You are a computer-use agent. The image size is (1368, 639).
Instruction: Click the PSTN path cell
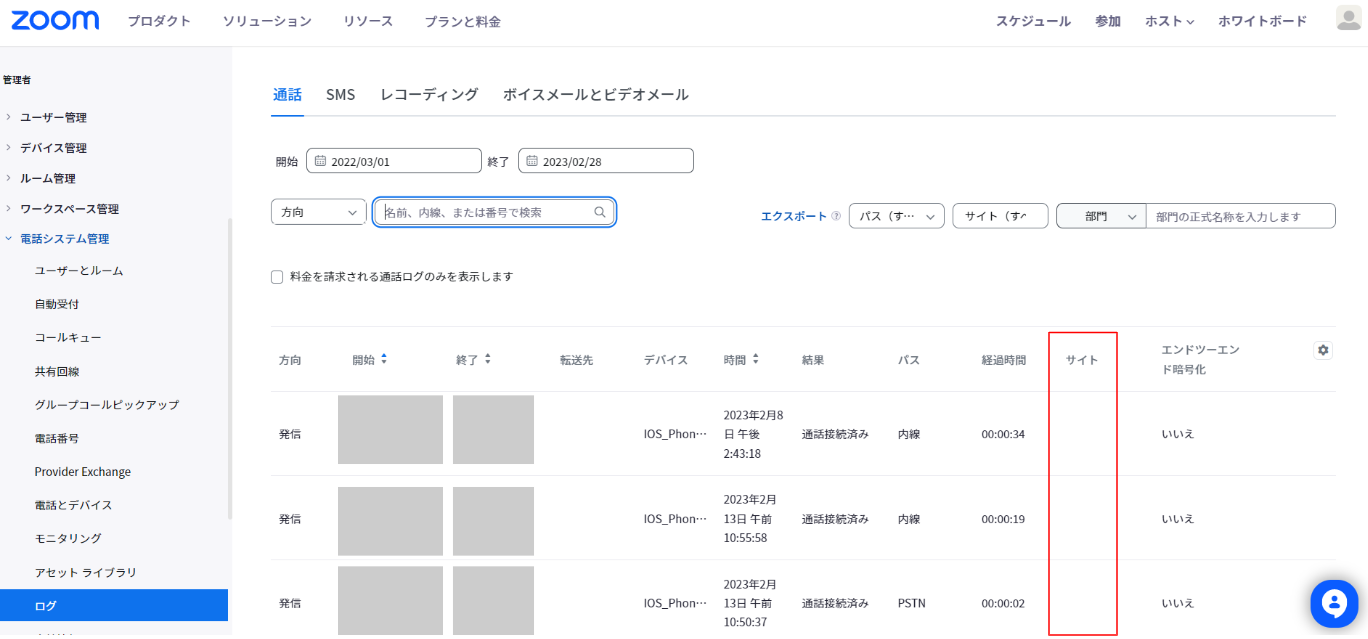pos(911,603)
